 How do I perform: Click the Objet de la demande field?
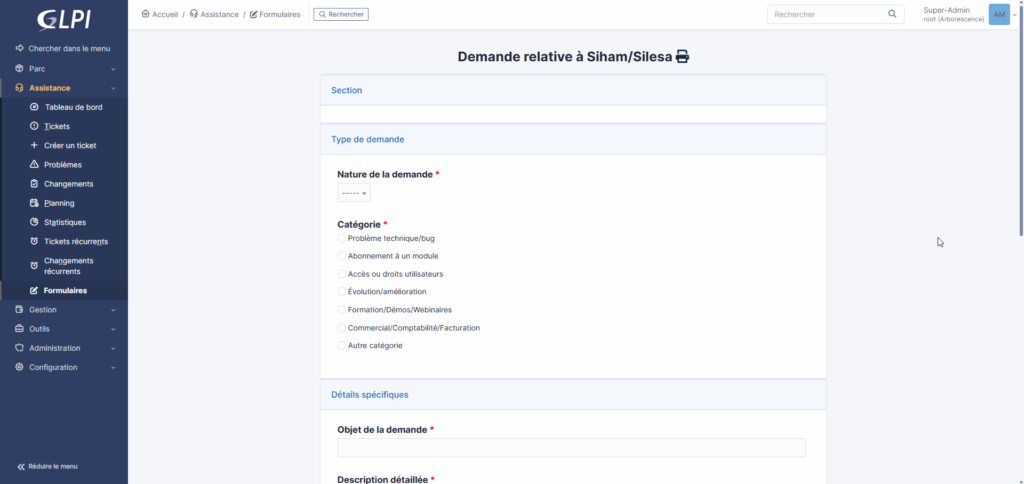tap(571, 448)
